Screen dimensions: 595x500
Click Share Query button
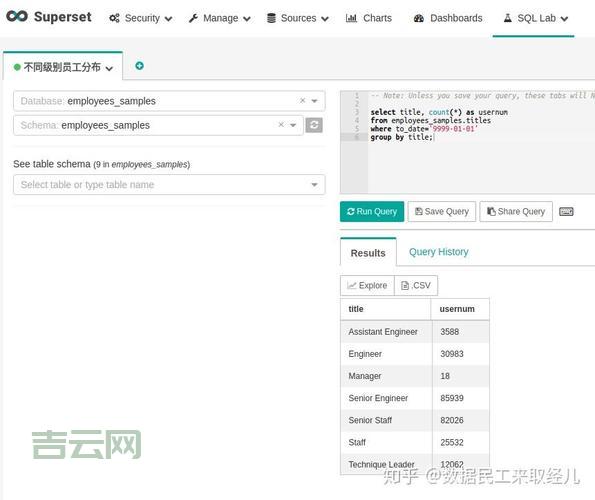pyautogui.click(x=516, y=211)
